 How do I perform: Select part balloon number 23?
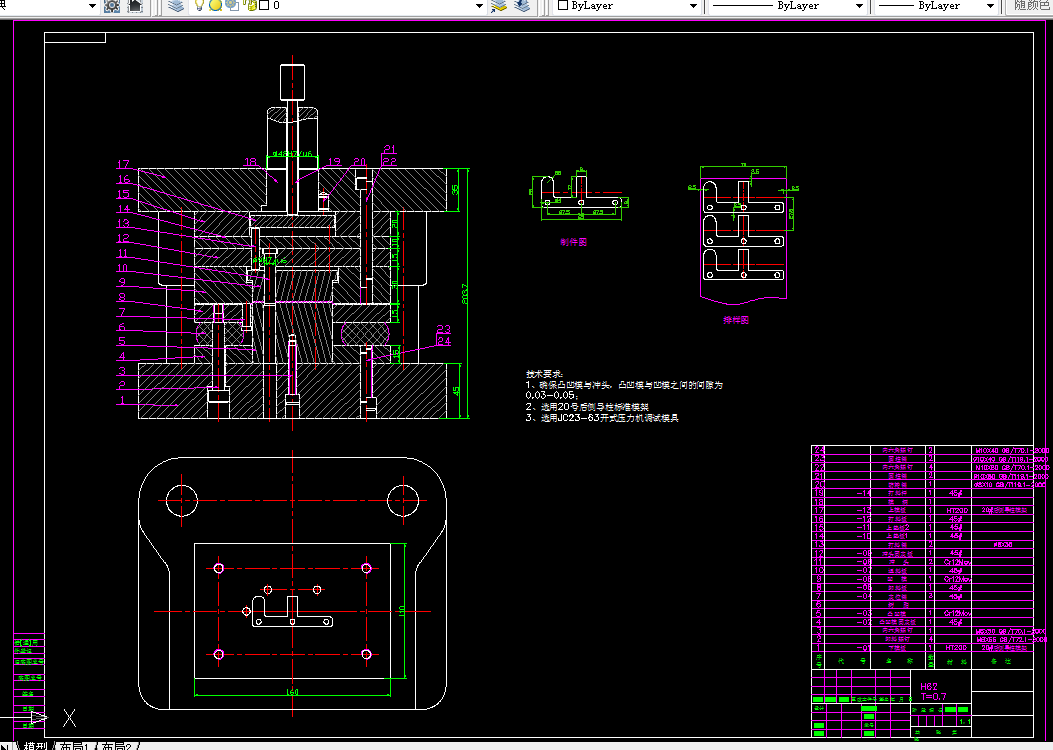[x=444, y=329]
